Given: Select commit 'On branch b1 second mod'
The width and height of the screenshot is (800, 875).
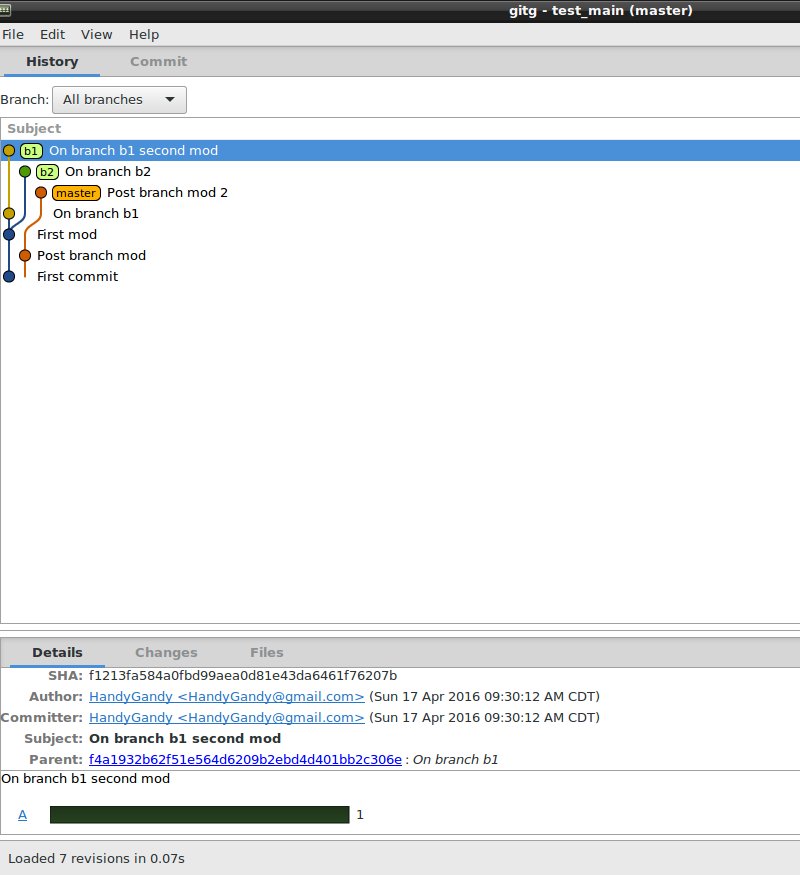Looking at the screenshot, I should (400, 151).
